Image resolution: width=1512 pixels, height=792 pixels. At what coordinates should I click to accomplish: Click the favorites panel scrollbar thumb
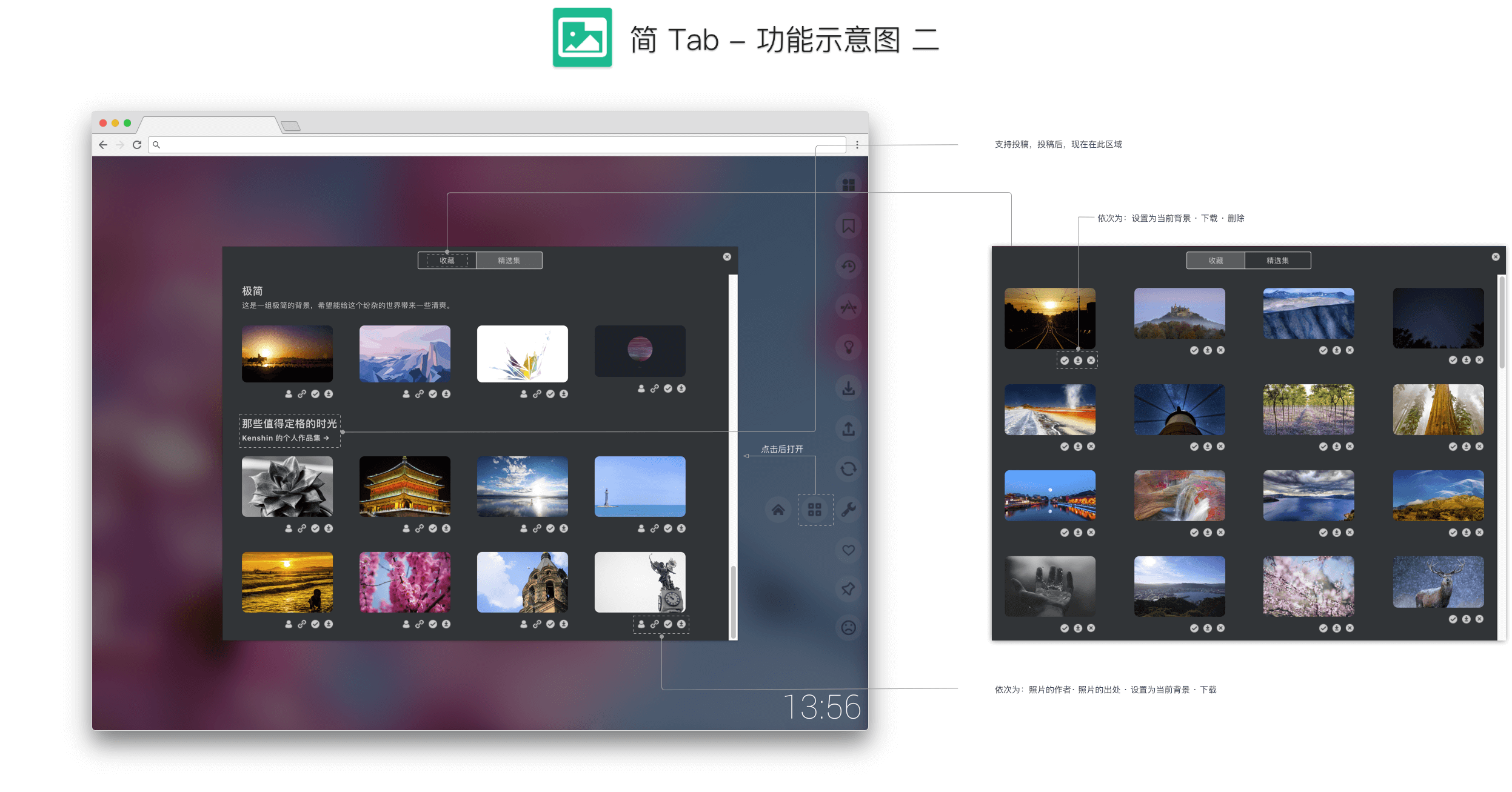tap(1502, 323)
